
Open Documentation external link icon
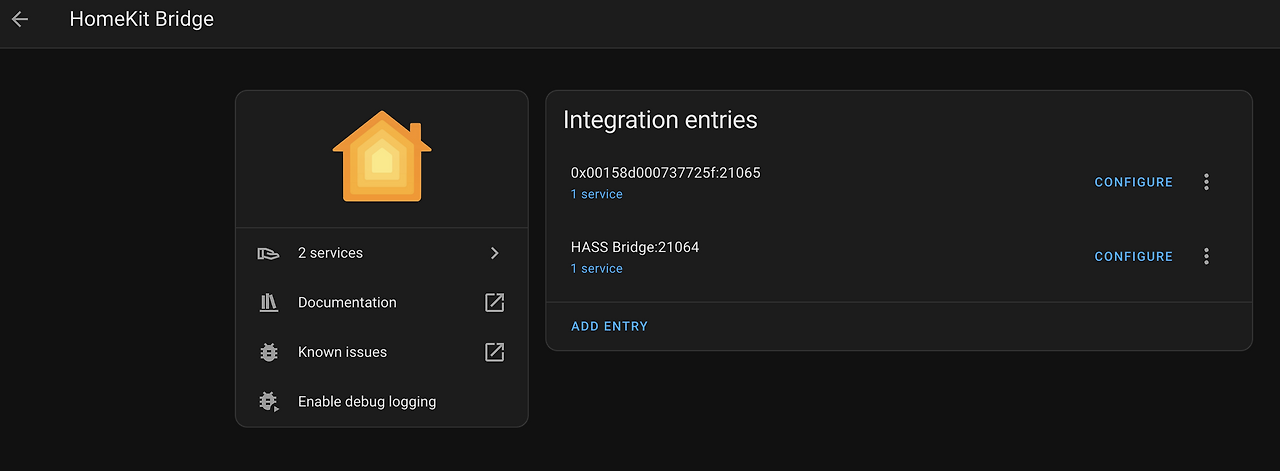(494, 303)
